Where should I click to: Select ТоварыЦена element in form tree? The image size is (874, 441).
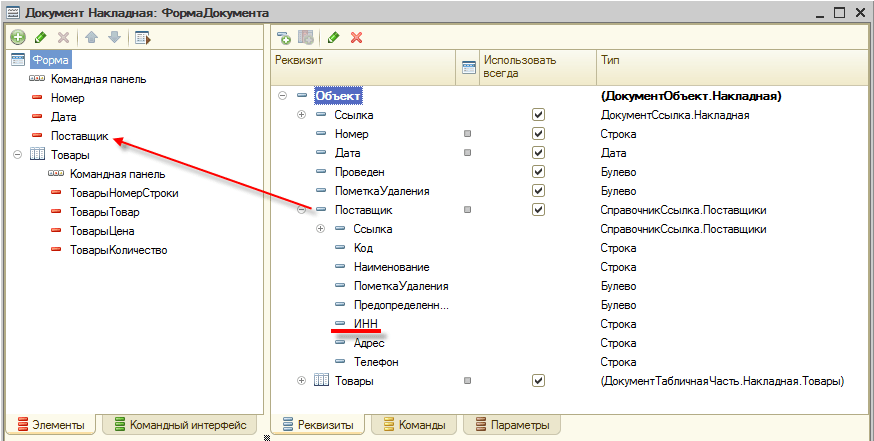[x=102, y=231]
